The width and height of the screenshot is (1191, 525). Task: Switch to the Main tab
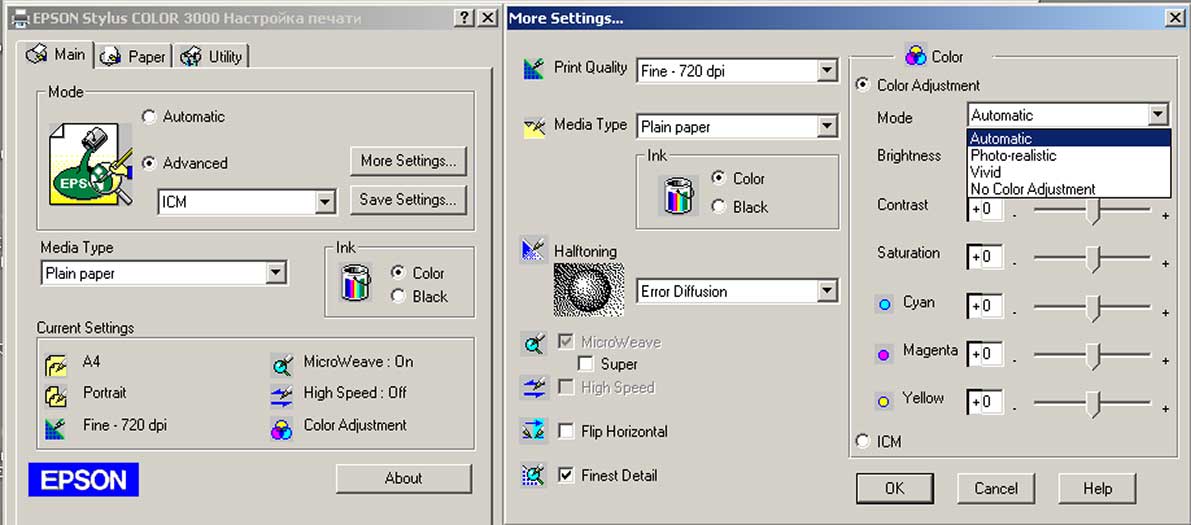pyautogui.click(x=56, y=55)
